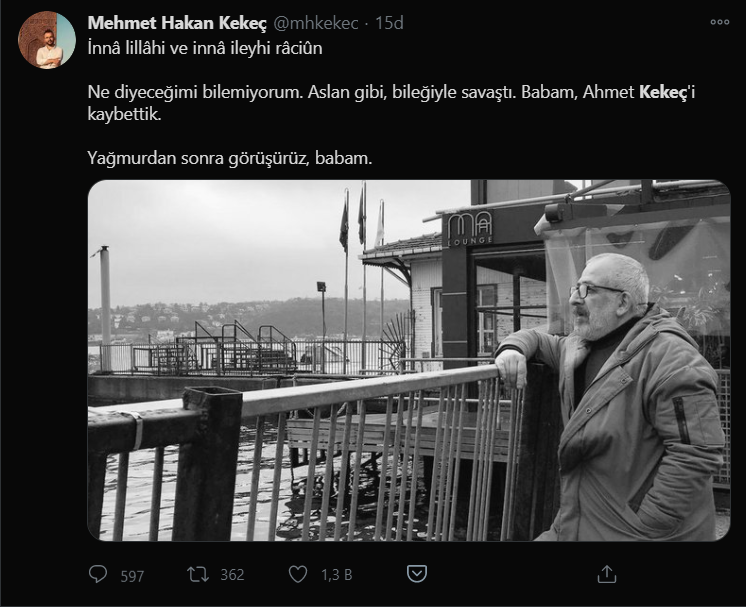View the 597 replies count
The height and width of the screenshot is (607, 746).
pos(132,576)
